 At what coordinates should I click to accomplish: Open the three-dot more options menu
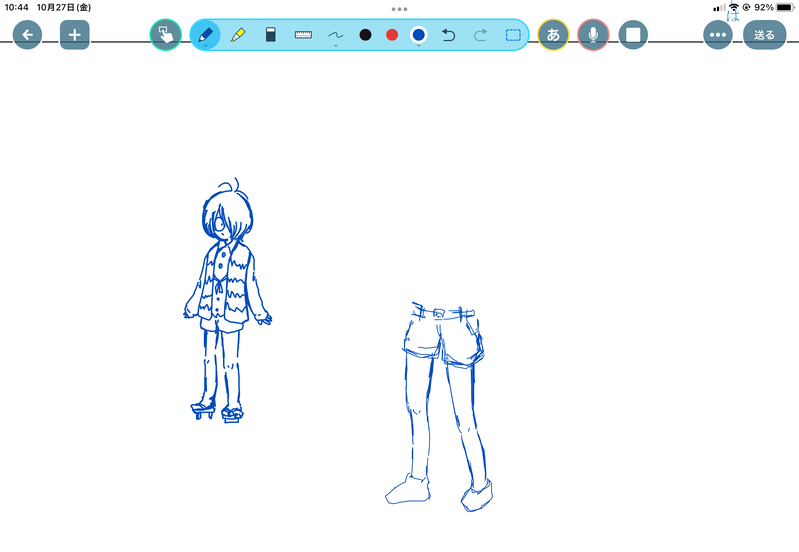tap(717, 35)
